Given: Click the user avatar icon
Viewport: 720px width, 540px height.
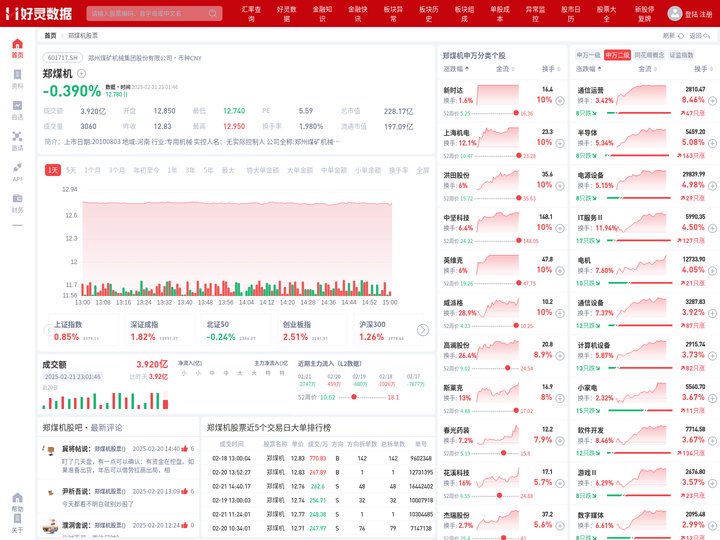Looking at the screenshot, I should point(675,13).
